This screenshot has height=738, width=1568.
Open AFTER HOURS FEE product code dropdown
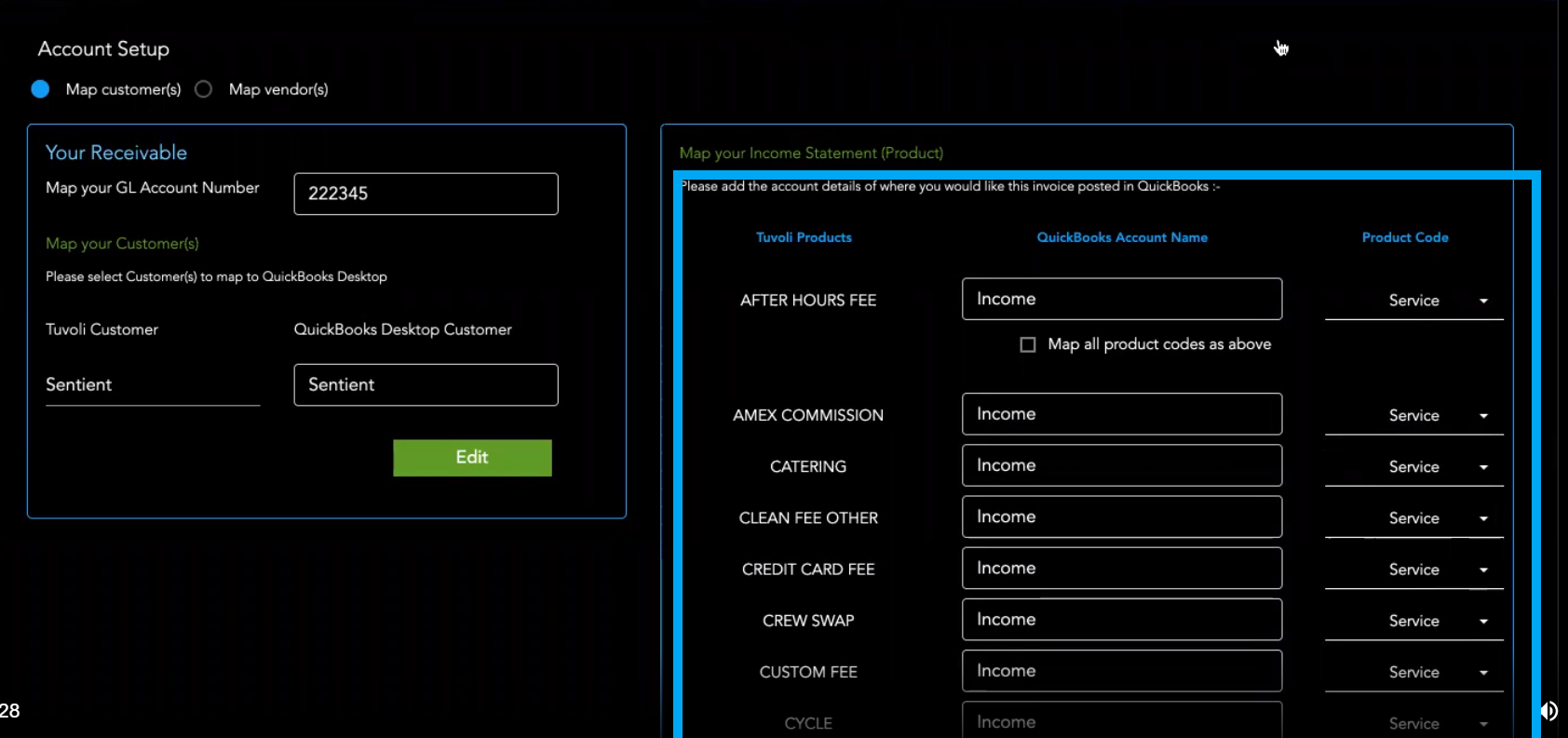(1413, 301)
